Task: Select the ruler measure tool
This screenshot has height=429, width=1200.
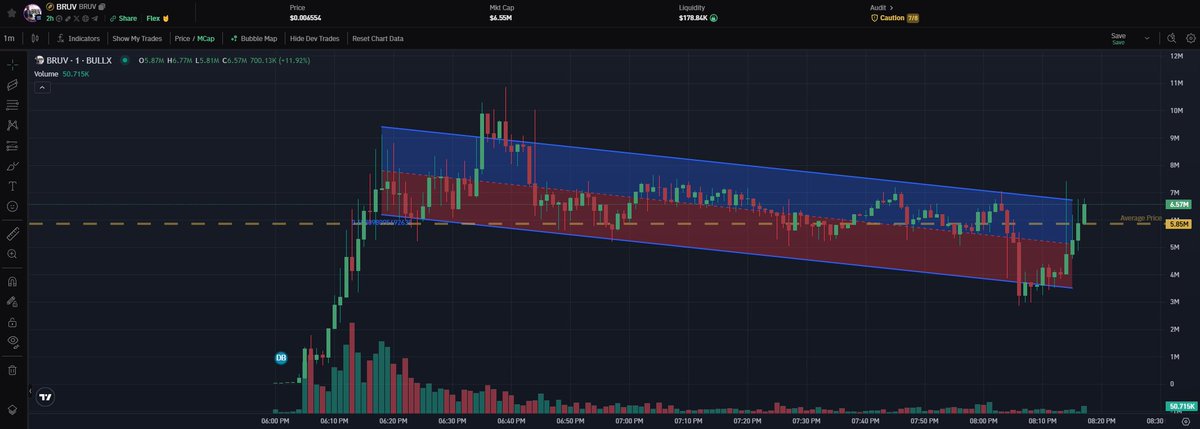Action: 12,233
